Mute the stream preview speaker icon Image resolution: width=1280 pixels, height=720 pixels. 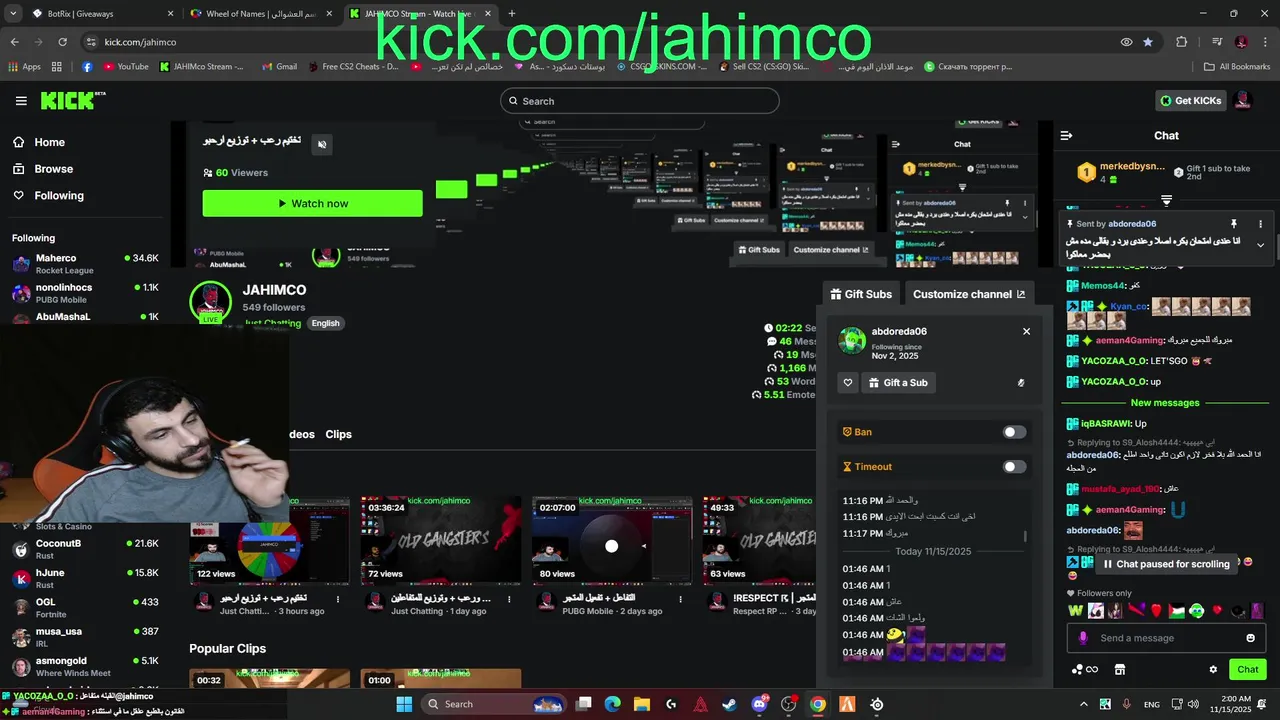(x=322, y=144)
